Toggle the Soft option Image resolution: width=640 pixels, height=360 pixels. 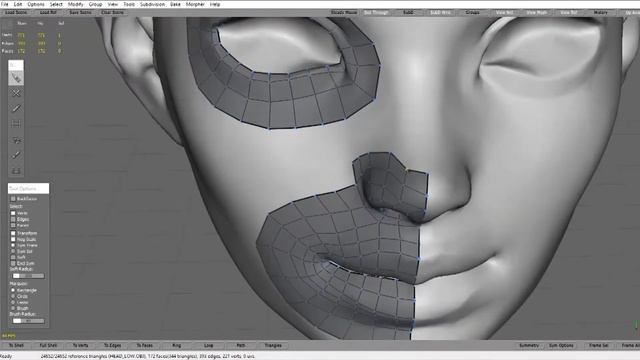[13, 258]
